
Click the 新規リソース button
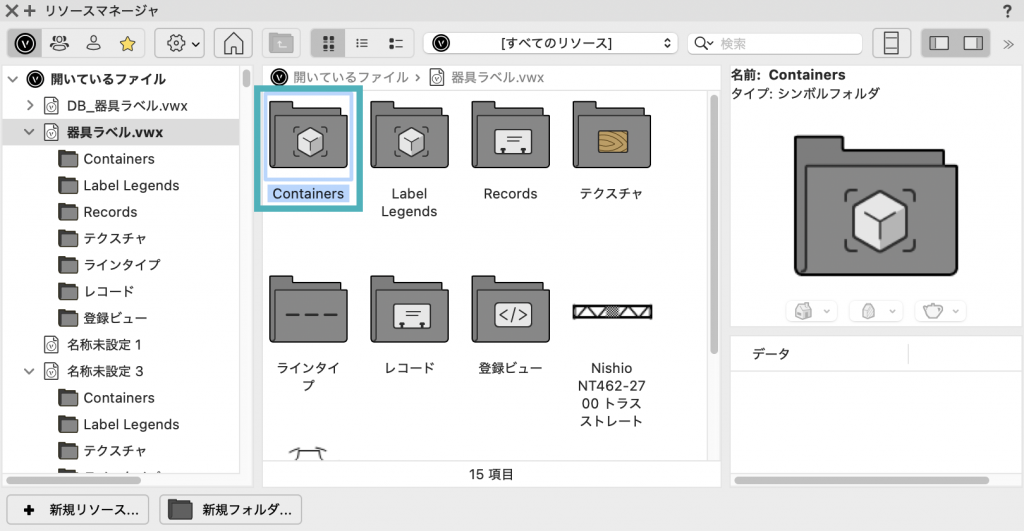point(79,509)
